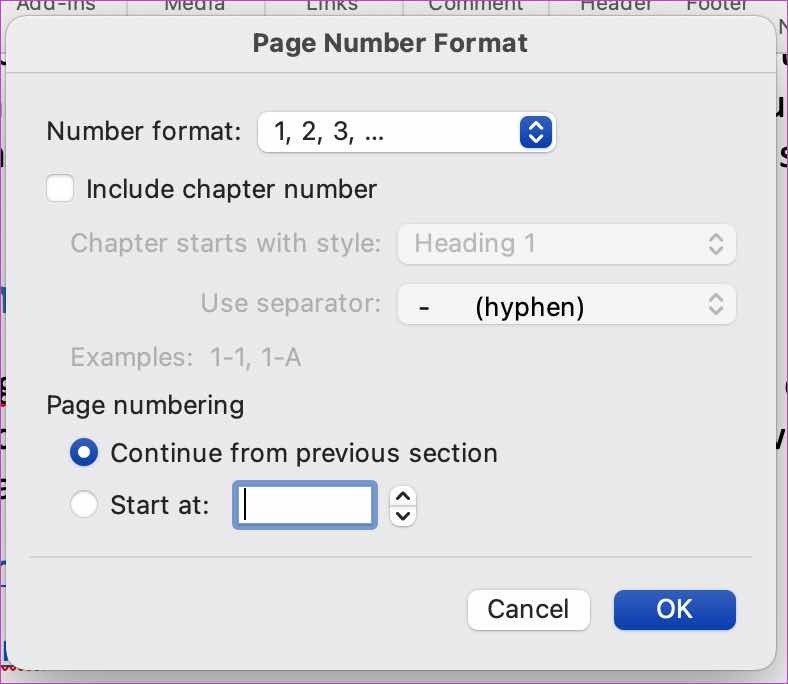Click the Start at number field
This screenshot has width=788, height=684.
305,505
